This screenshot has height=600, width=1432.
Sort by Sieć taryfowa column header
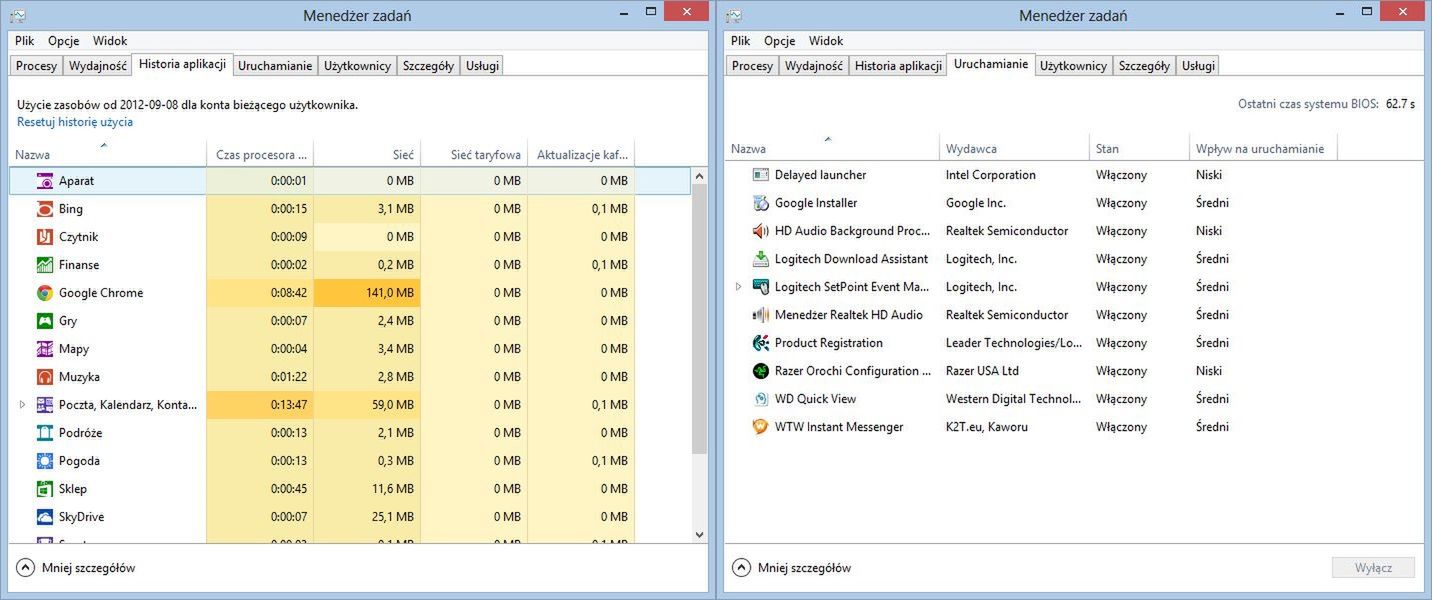tap(474, 155)
